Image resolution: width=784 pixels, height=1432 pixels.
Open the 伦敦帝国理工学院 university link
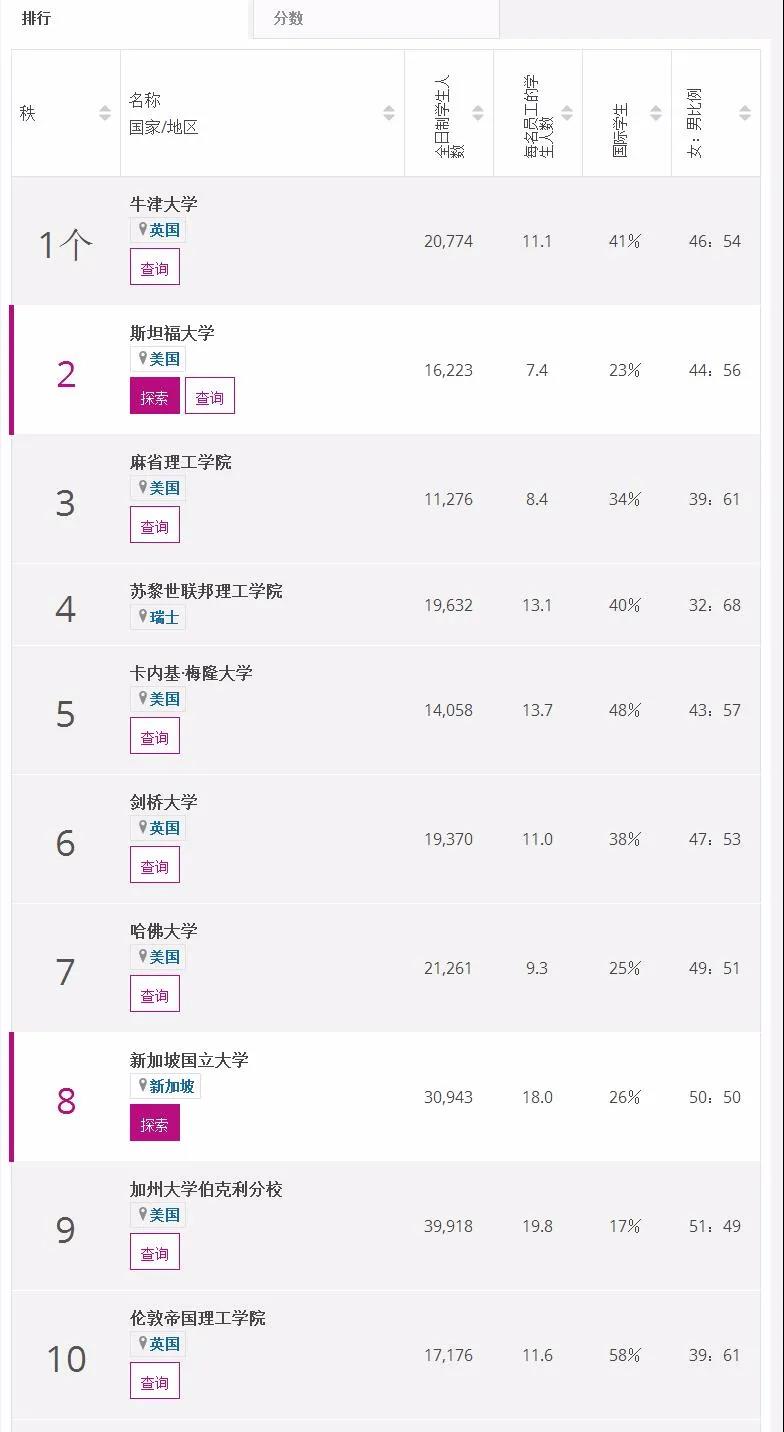coord(198,1317)
